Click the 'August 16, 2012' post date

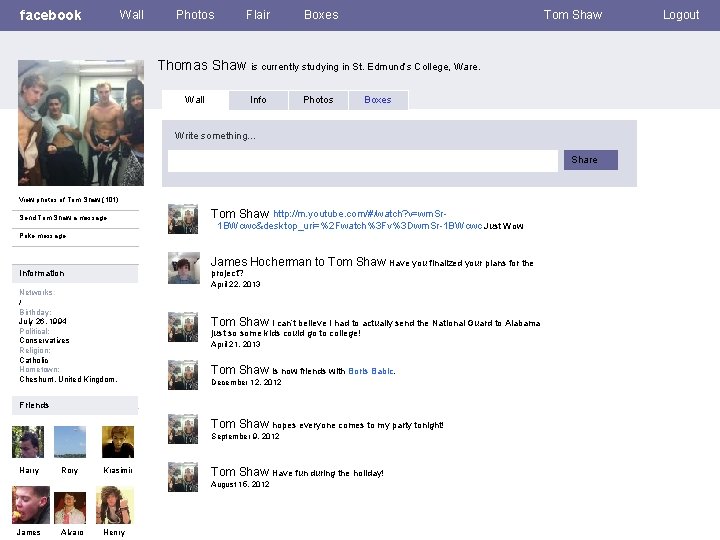240,484
